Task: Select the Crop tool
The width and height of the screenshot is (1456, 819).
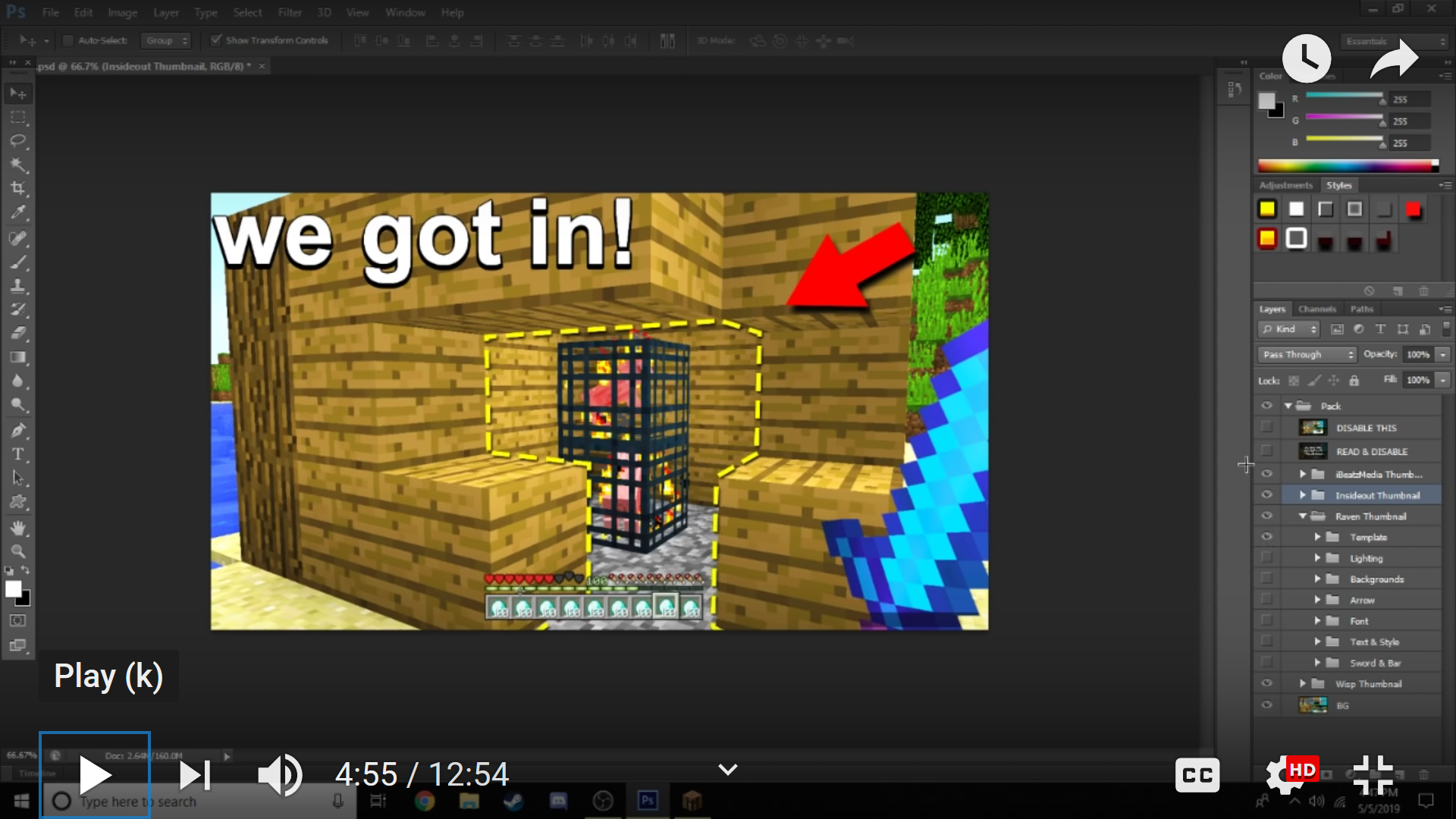Action: point(18,188)
